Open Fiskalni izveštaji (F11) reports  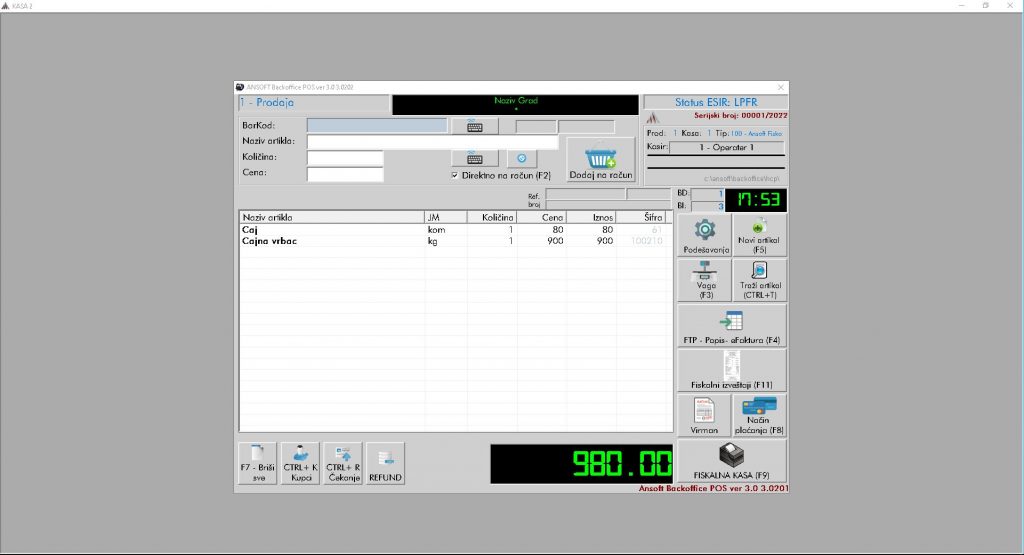(731, 370)
